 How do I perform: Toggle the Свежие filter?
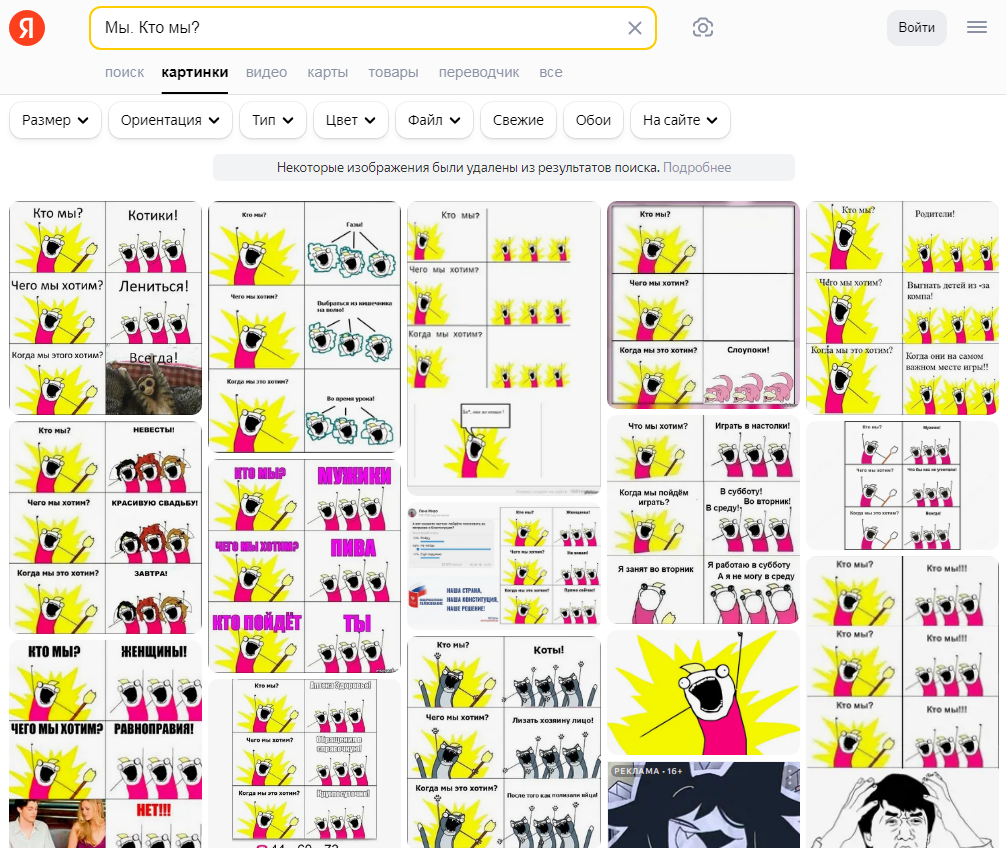(x=518, y=120)
